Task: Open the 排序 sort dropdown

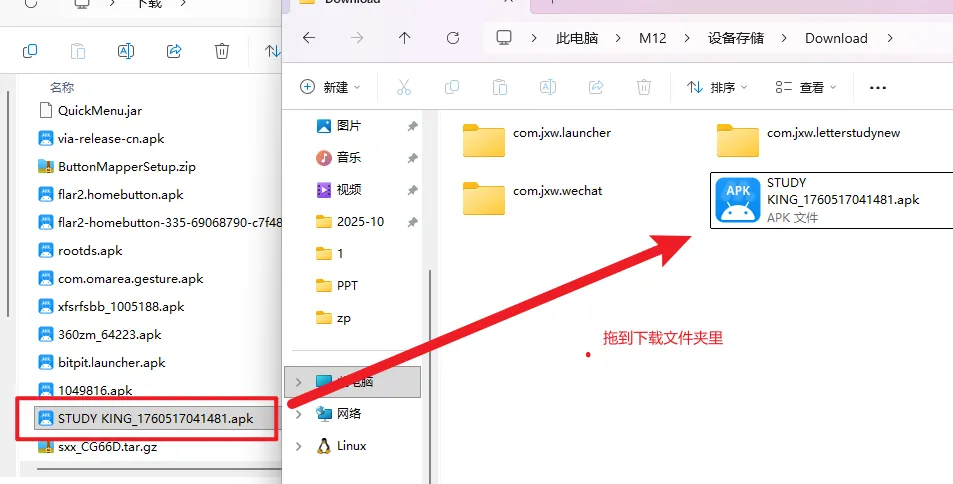Action: [717, 88]
